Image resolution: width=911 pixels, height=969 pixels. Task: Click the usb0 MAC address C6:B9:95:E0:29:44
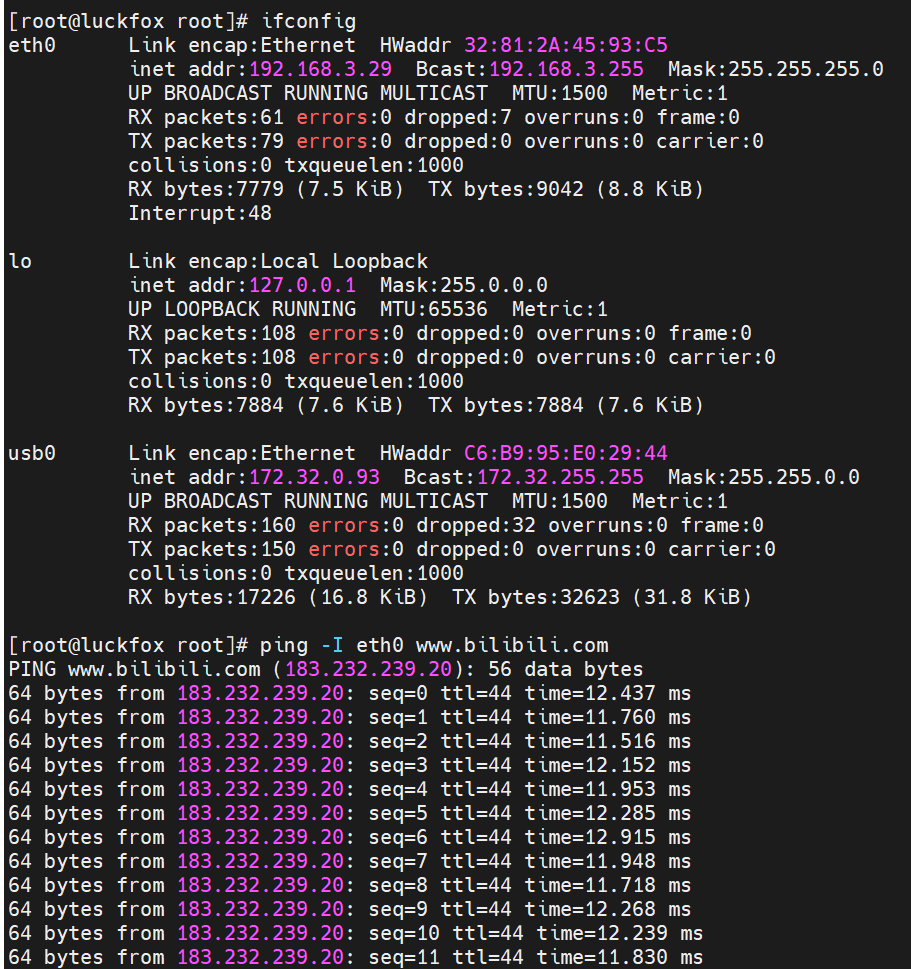(566, 453)
